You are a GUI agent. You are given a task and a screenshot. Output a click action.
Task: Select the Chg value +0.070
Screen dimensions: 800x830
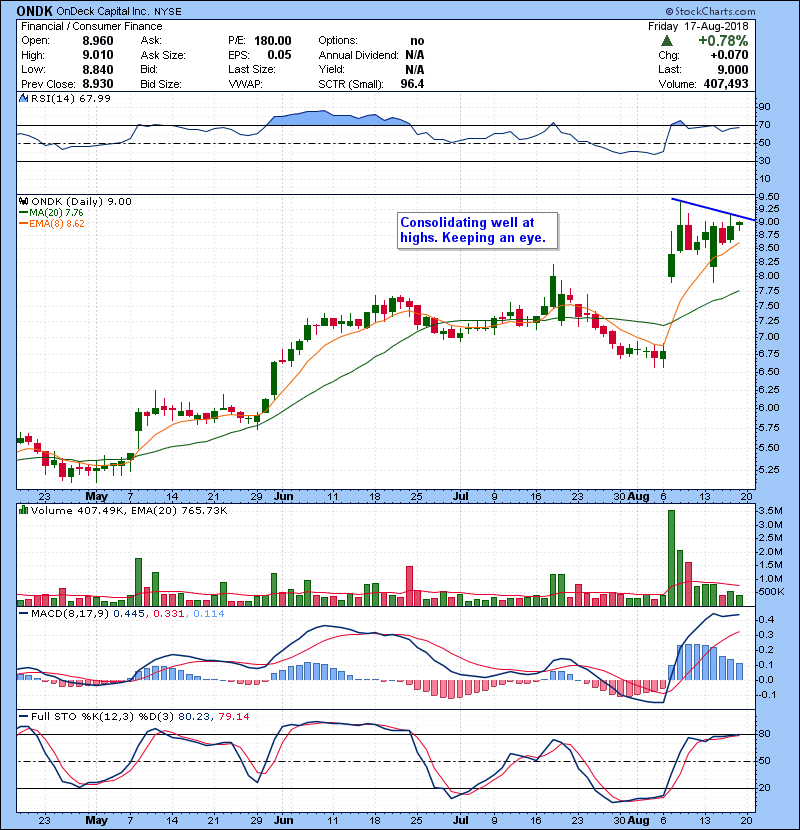(x=730, y=55)
